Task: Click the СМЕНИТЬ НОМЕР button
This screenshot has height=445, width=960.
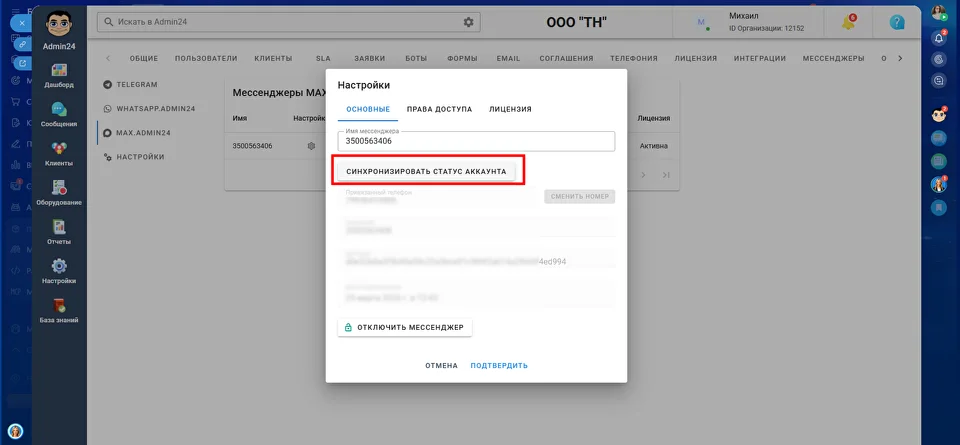Action: tap(579, 196)
